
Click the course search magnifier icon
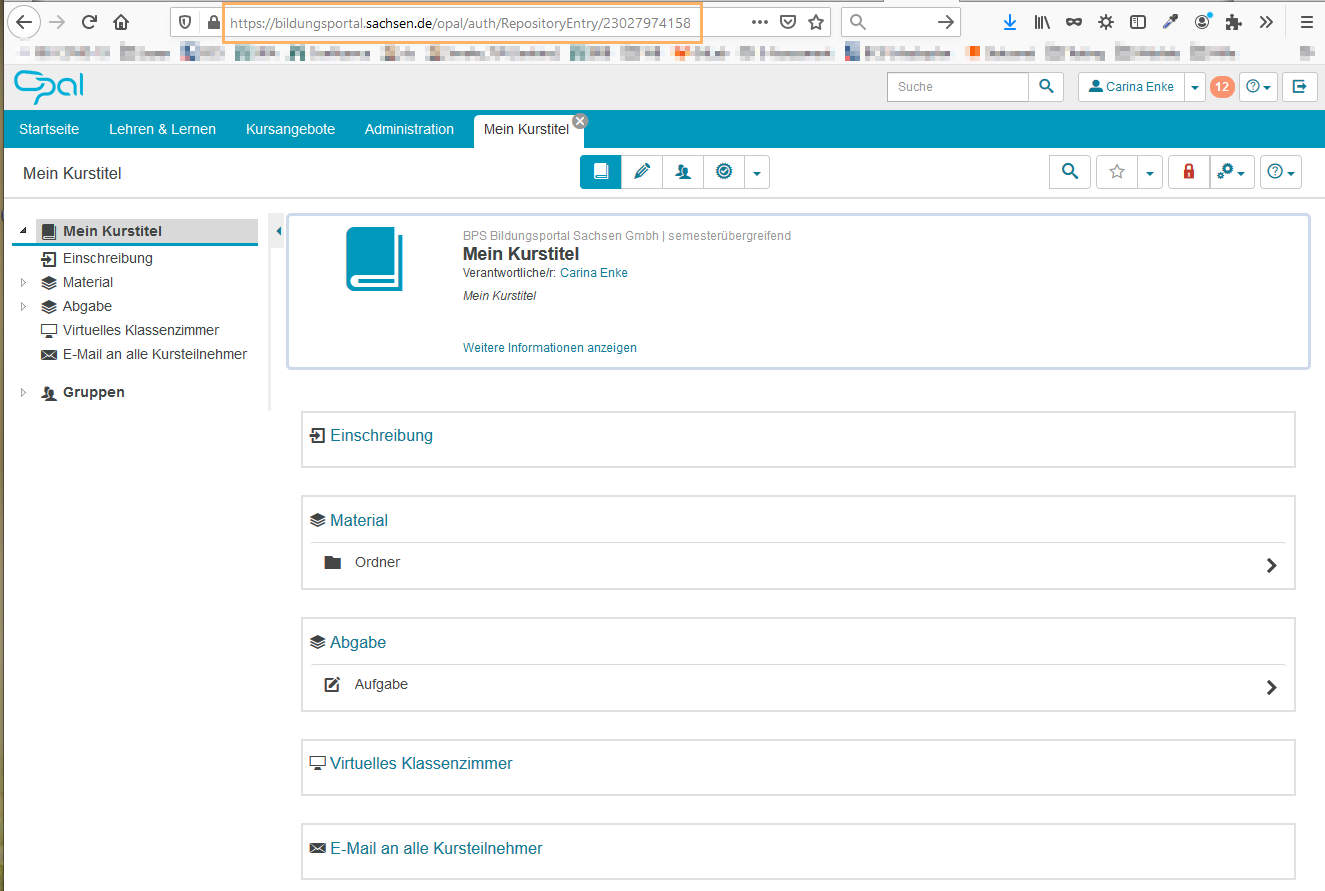coord(1070,172)
